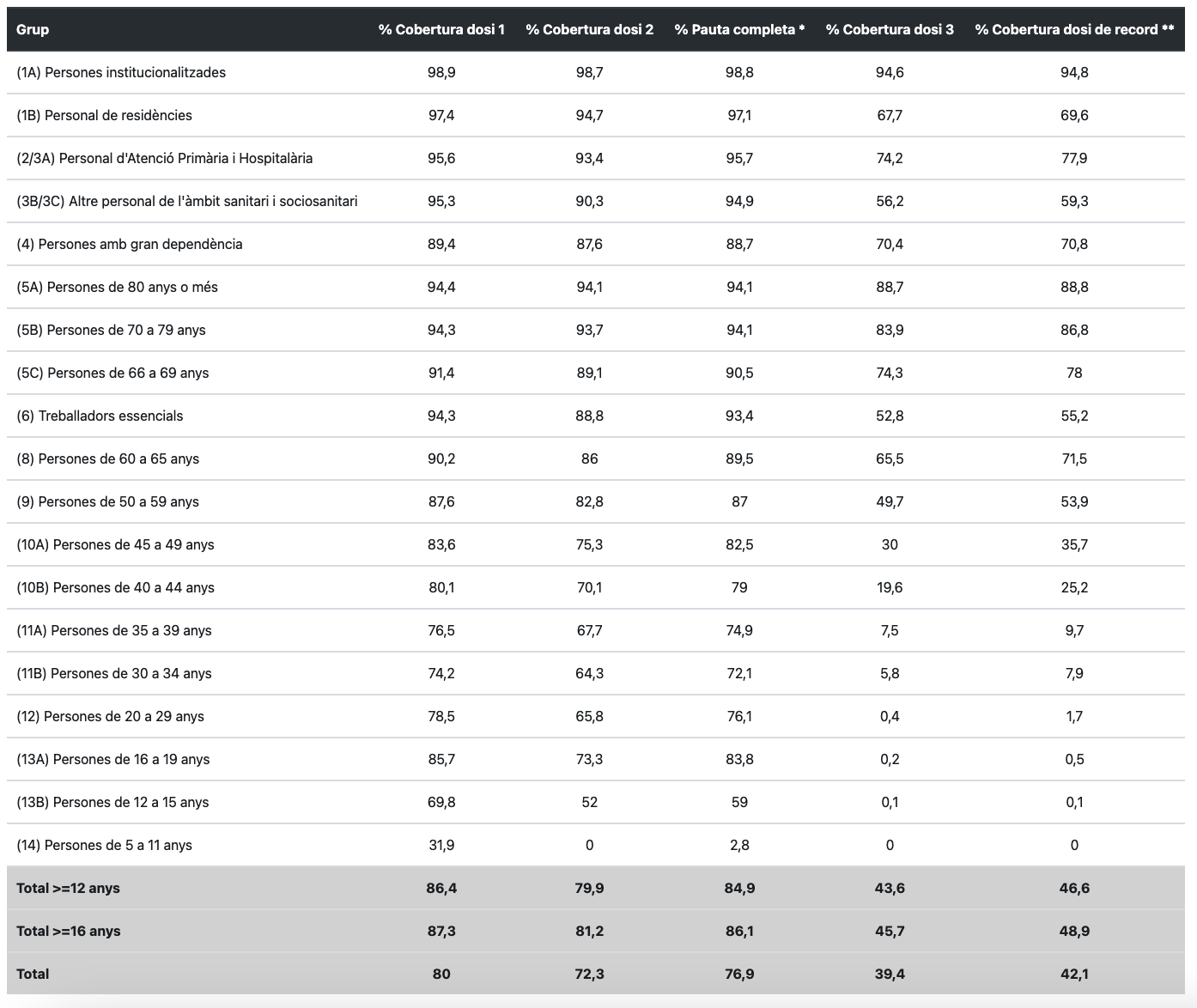Click the (1B) Personal de residències row
This screenshot has width=1197, height=1008.
point(104,115)
